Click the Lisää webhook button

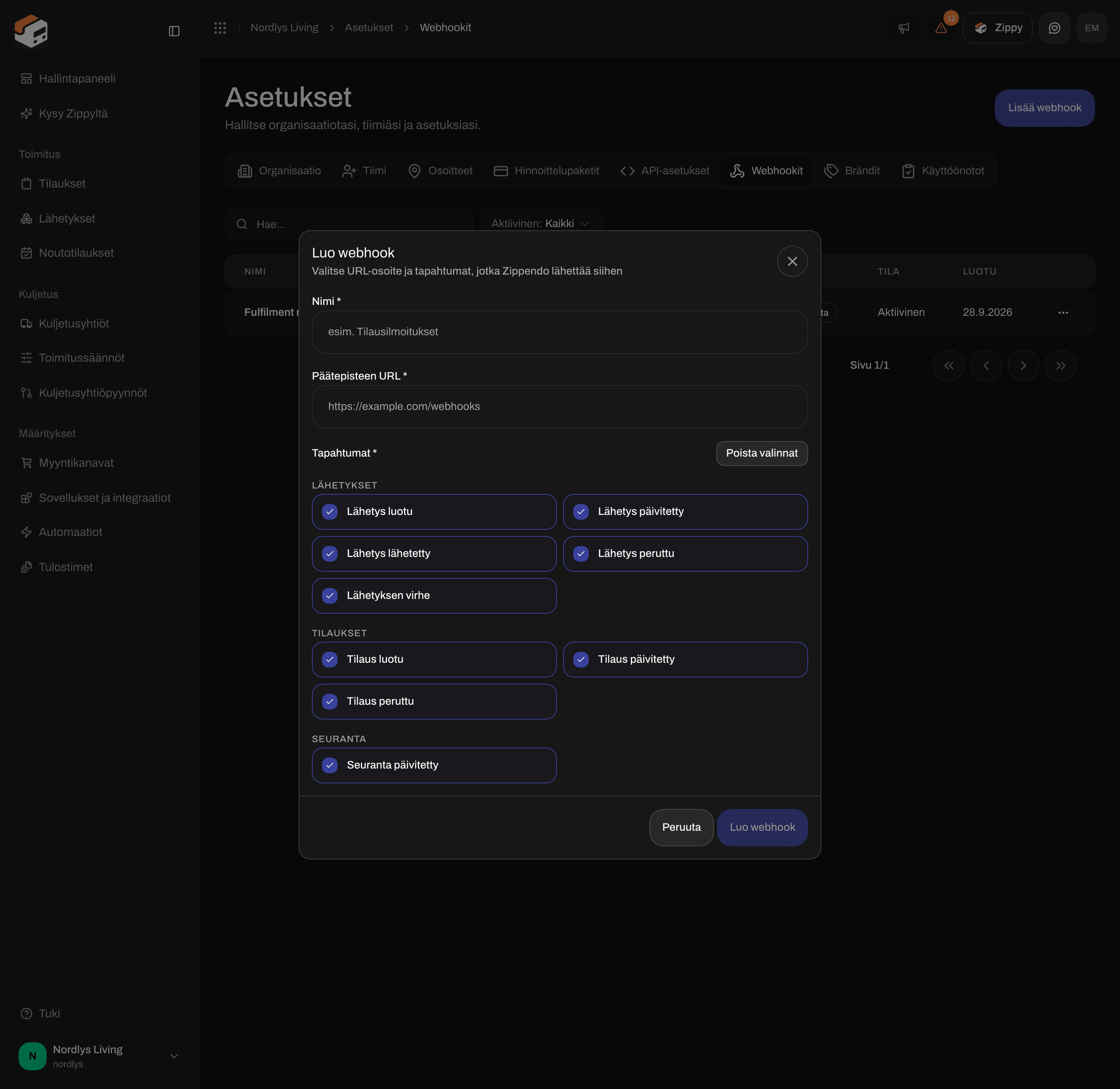1045,108
